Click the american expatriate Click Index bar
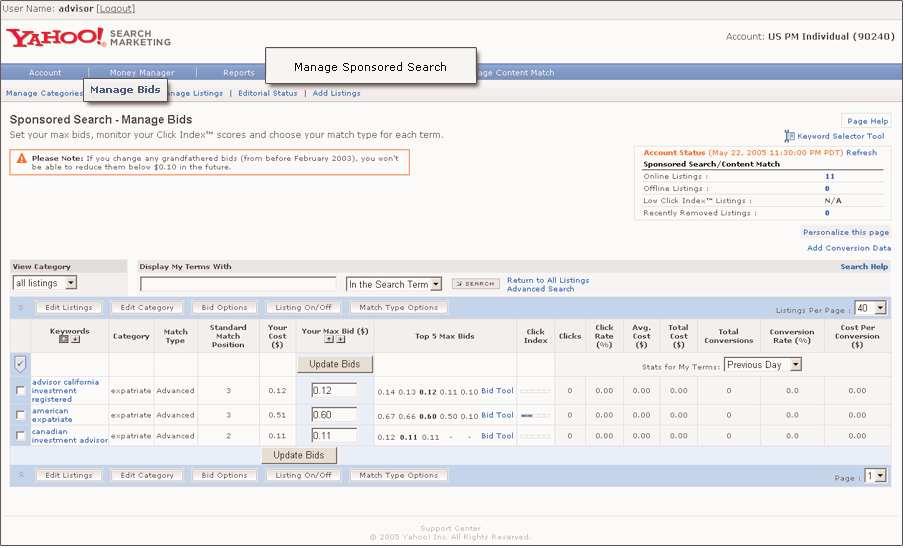This screenshot has height=548, width=905. click(535, 415)
